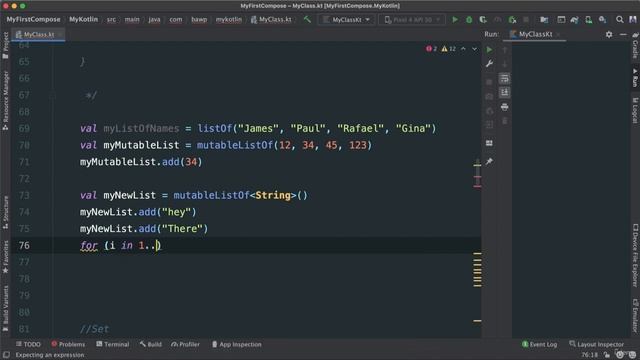640x360 pixels.
Task: Open the Terminal tool window
Action: [x=113, y=344]
